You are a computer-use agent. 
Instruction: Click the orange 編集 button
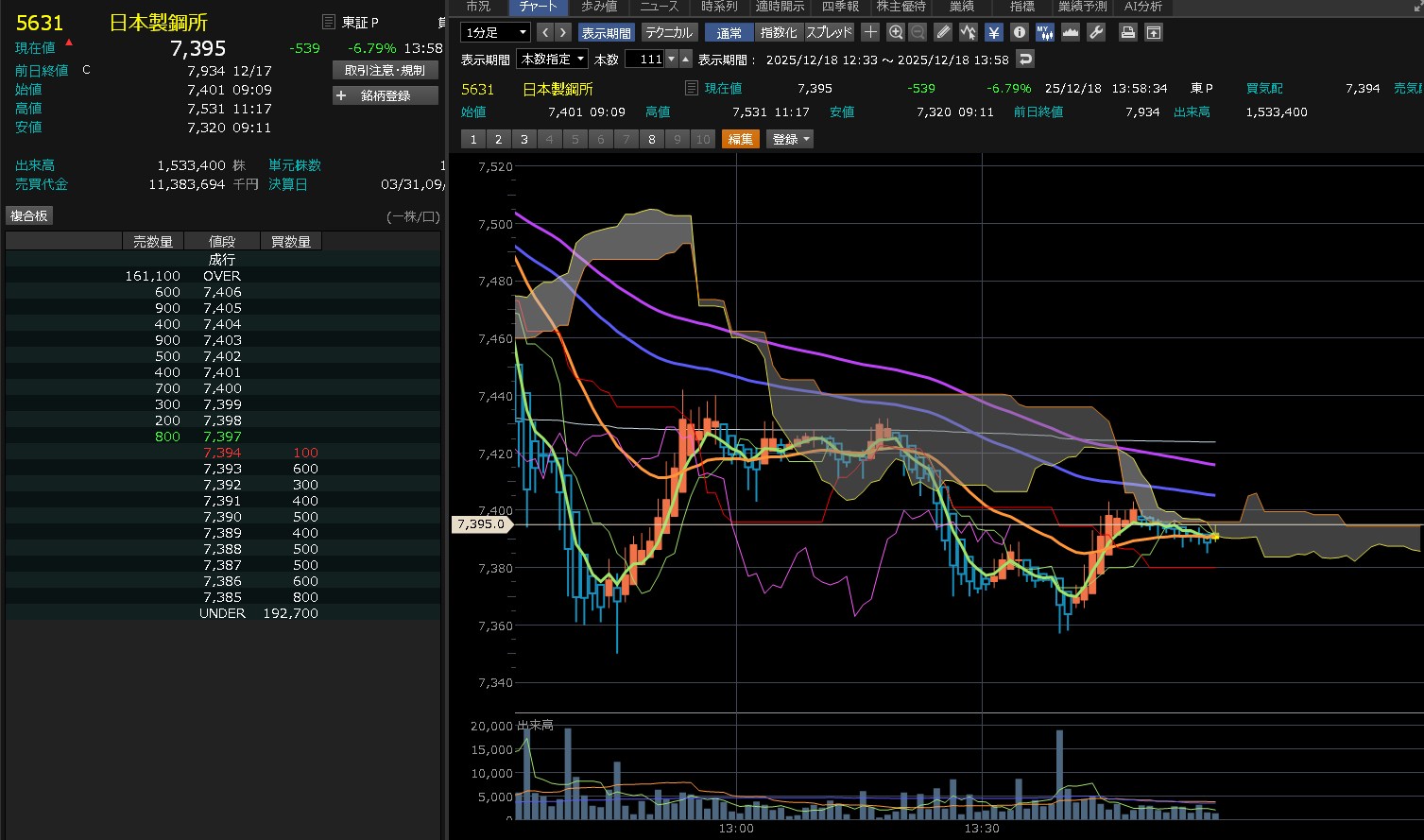click(x=740, y=139)
